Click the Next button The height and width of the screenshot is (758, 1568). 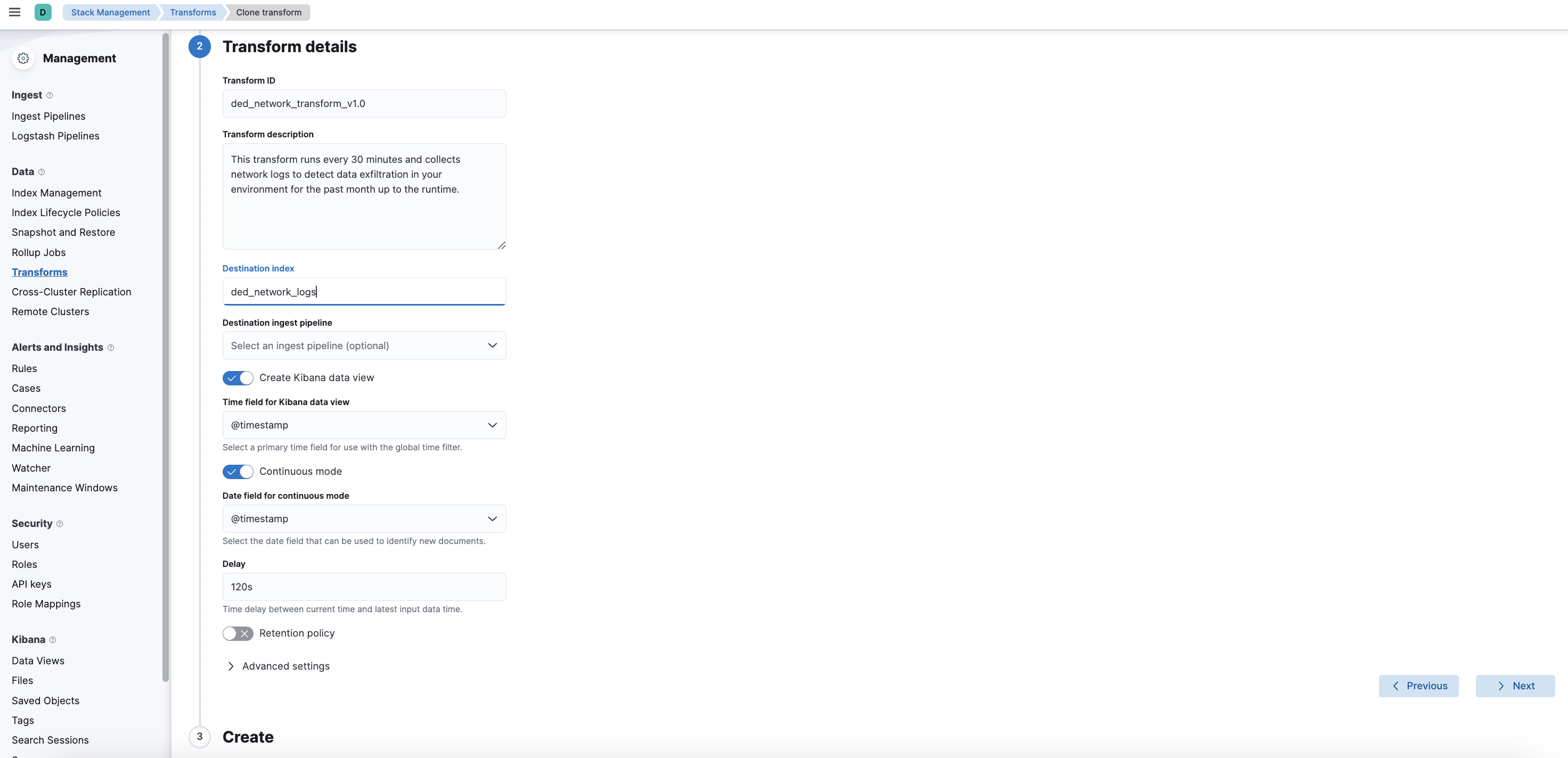(x=1514, y=686)
